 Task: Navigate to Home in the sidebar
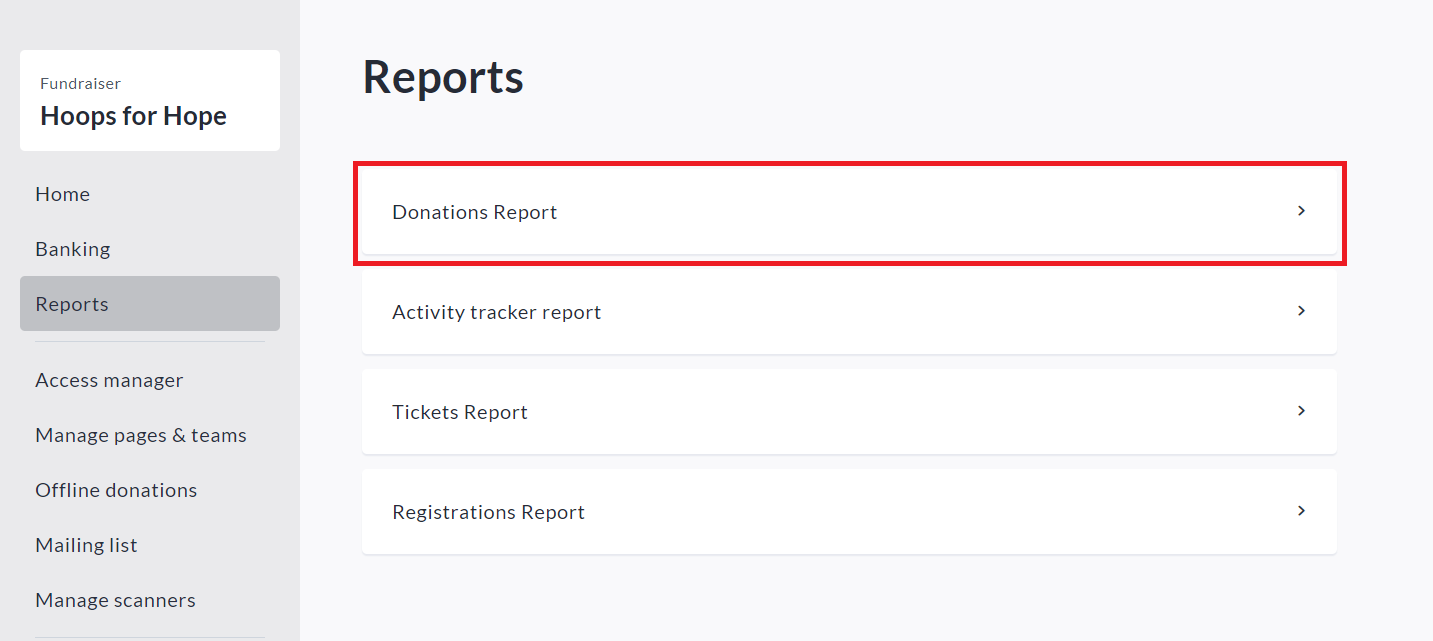(62, 194)
